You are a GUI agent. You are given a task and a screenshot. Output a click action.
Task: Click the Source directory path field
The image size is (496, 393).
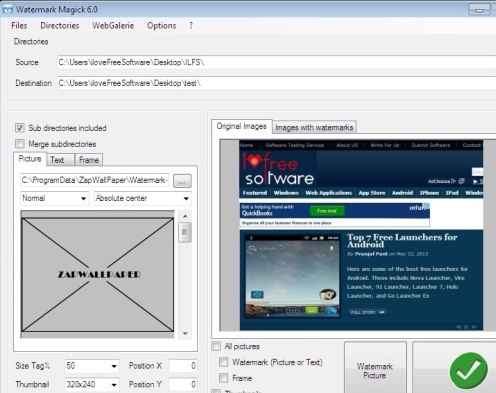point(276,62)
